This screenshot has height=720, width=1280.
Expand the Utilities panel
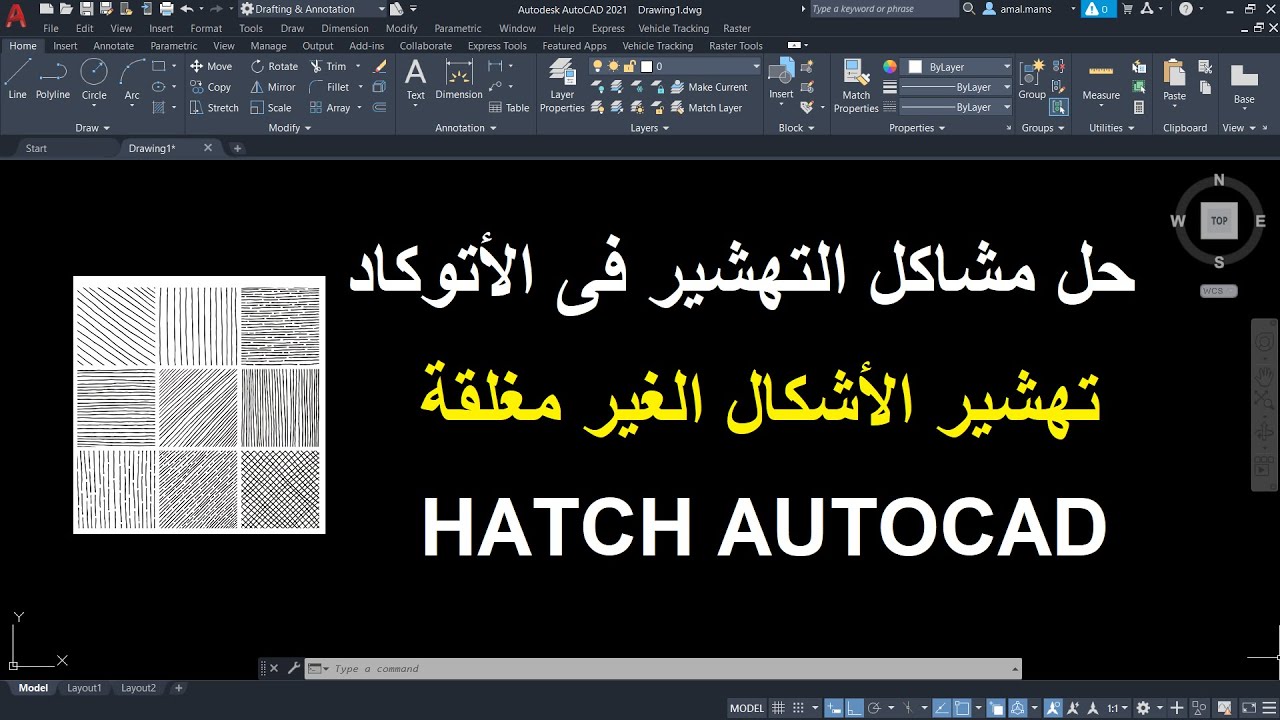click(x=1112, y=128)
